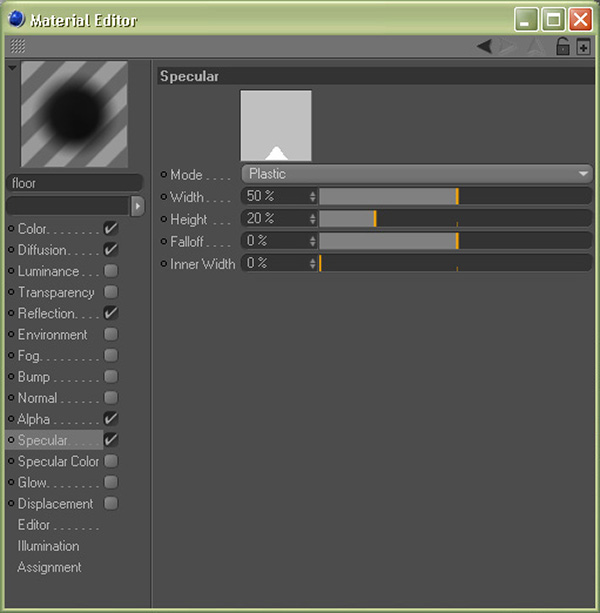Uncheck the Specular channel checkbox

pos(111,440)
